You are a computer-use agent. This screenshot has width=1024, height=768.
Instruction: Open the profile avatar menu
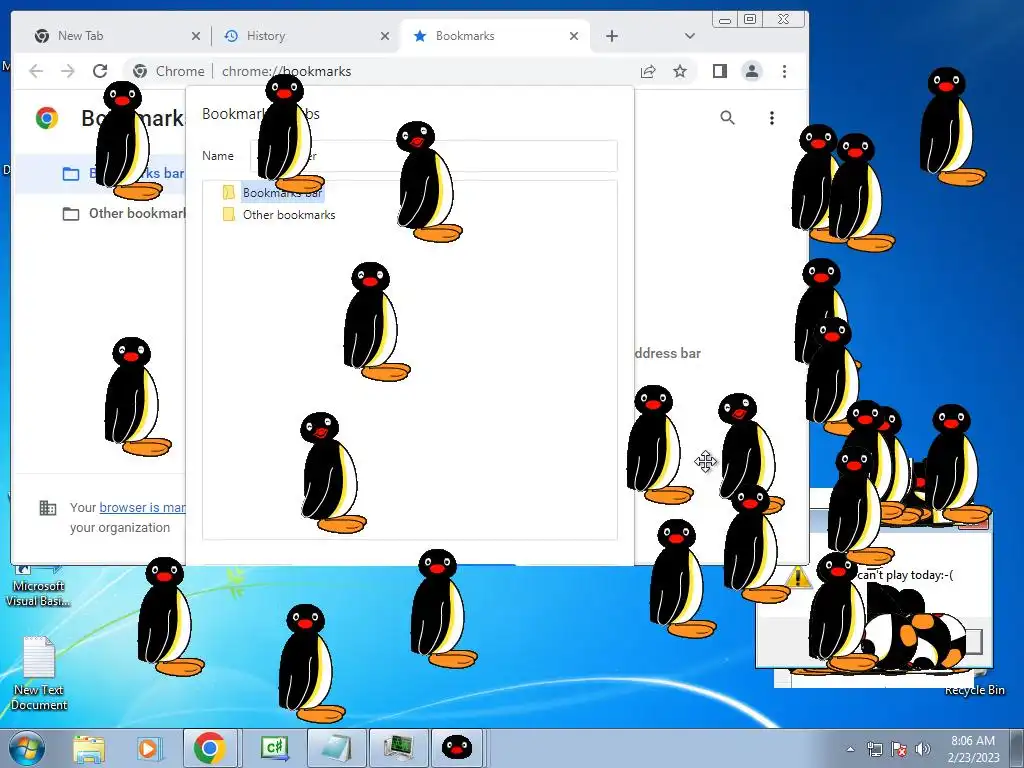point(752,71)
